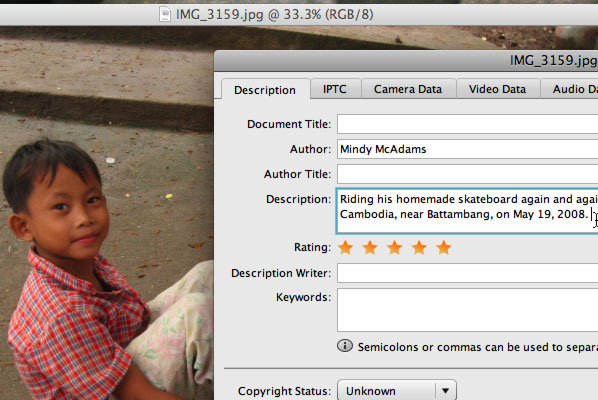The height and width of the screenshot is (400, 598).
Task: Select the Unknown copyright status box
Action: (397, 390)
